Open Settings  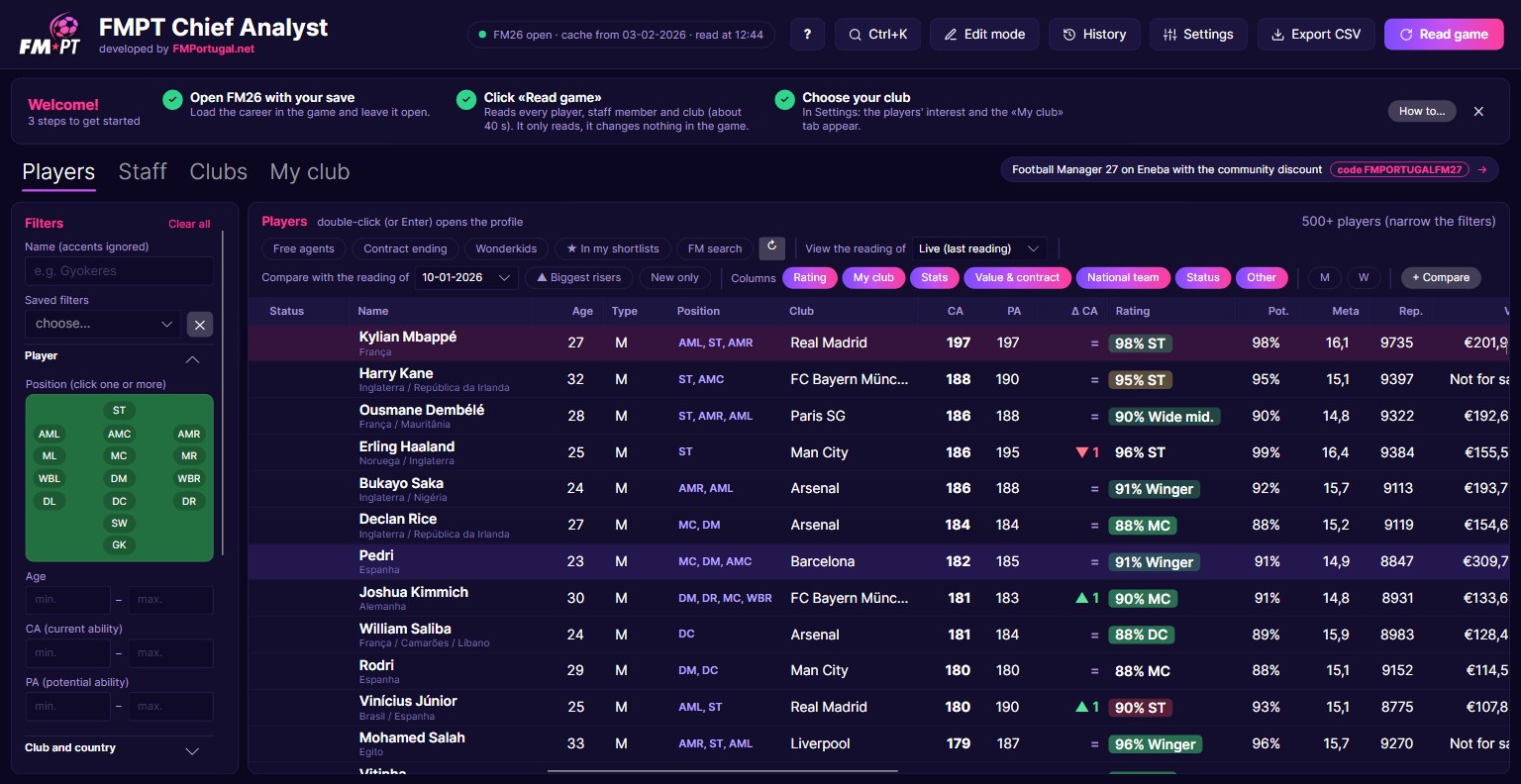(1198, 35)
